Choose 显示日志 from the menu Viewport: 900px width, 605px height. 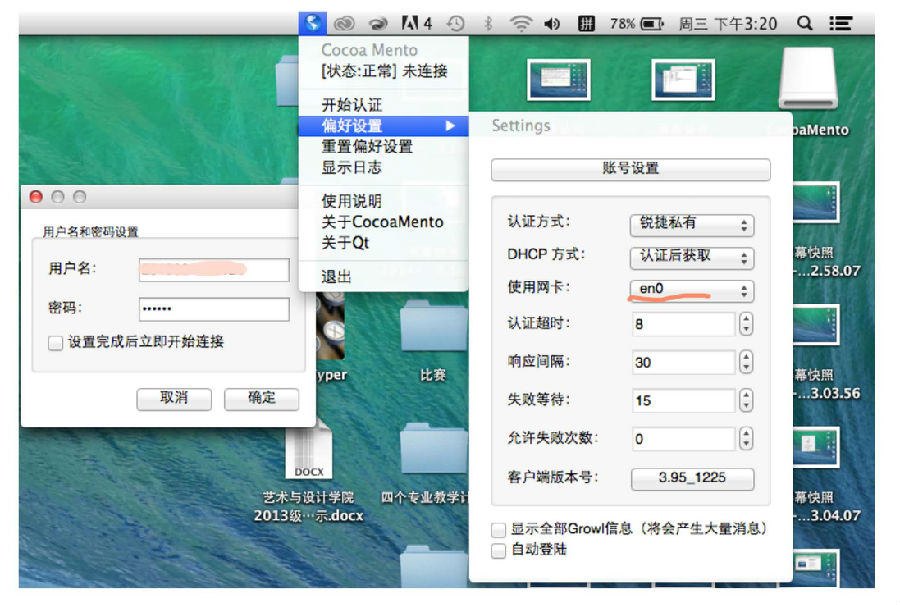point(351,168)
